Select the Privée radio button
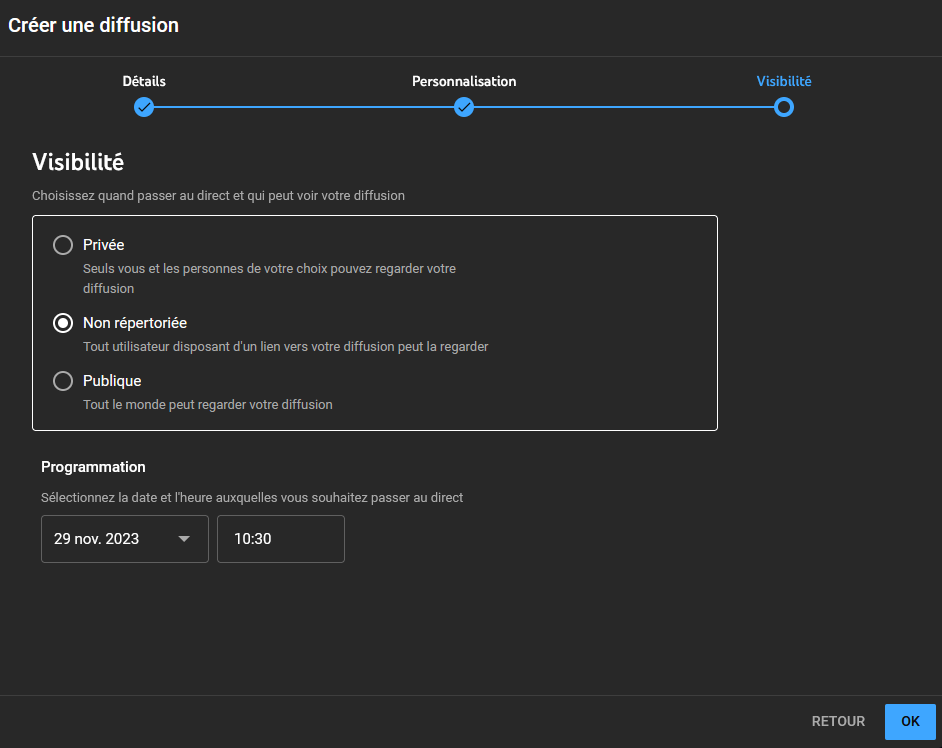 [x=63, y=245]
